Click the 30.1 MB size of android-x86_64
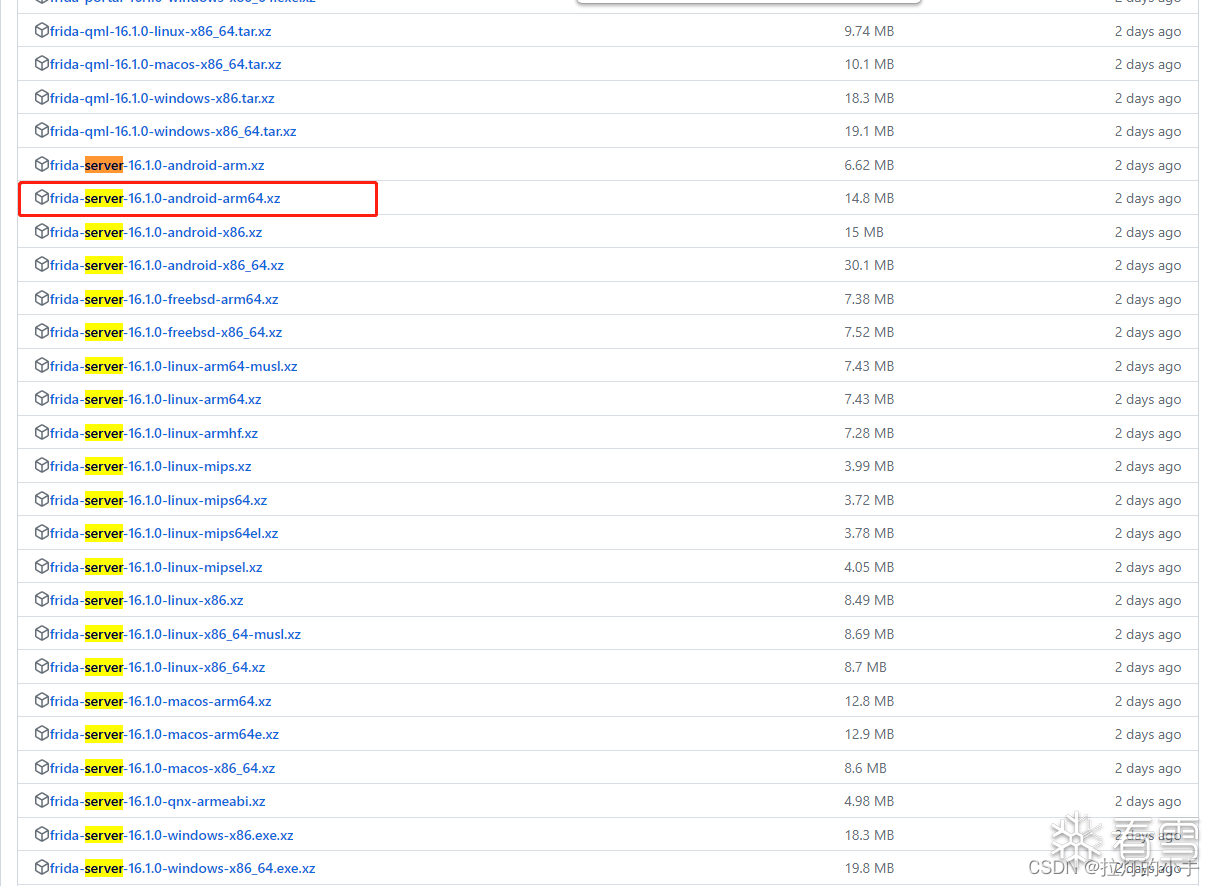The height and width of the screenshot is (886, 1215). (x=869, y=265)
